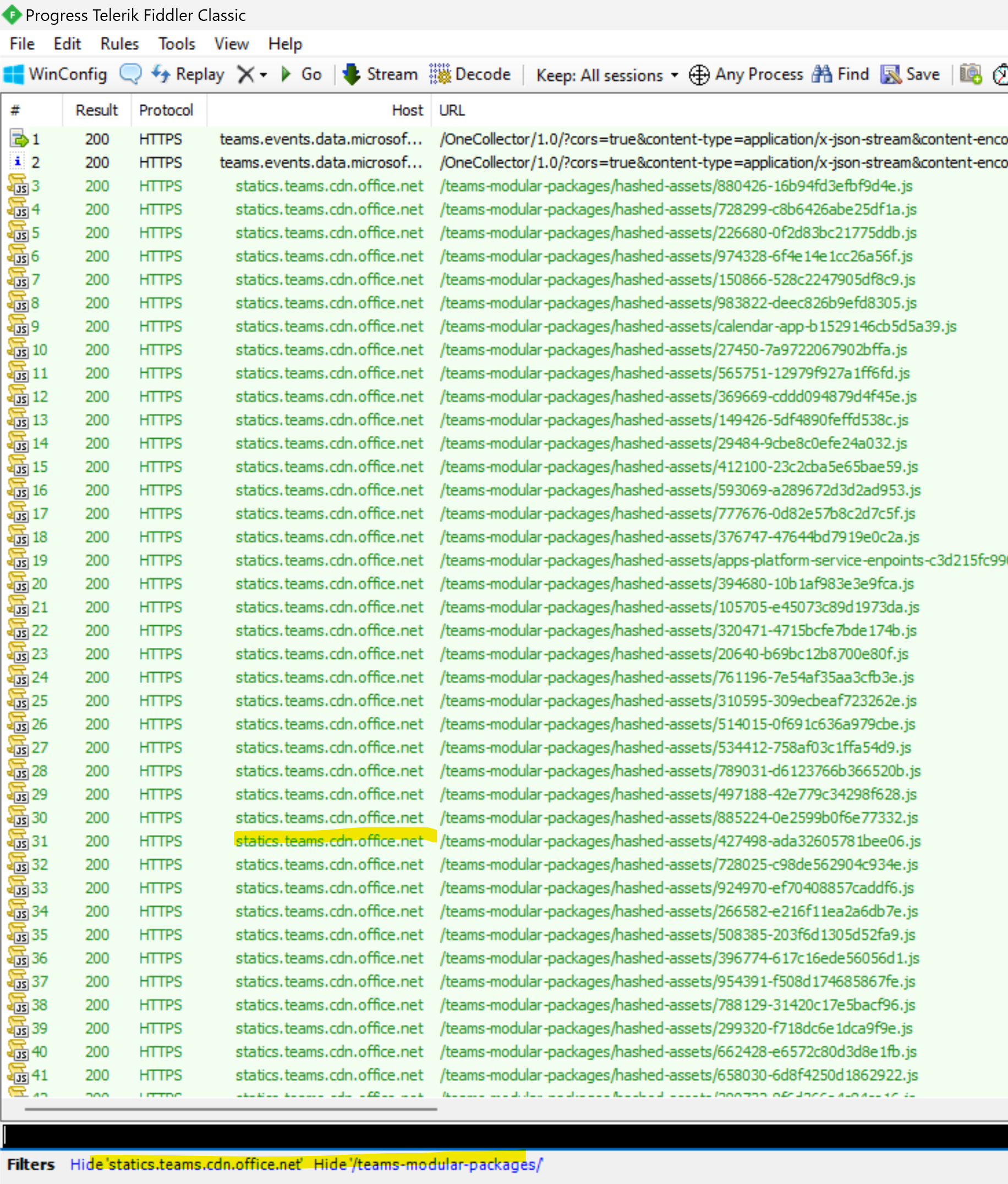The width and height of the screenshot is (1008, 1184).
Task: Select the calendar-app-b1529146cb5d5a39.js URL
Action: tap(698, 326)
